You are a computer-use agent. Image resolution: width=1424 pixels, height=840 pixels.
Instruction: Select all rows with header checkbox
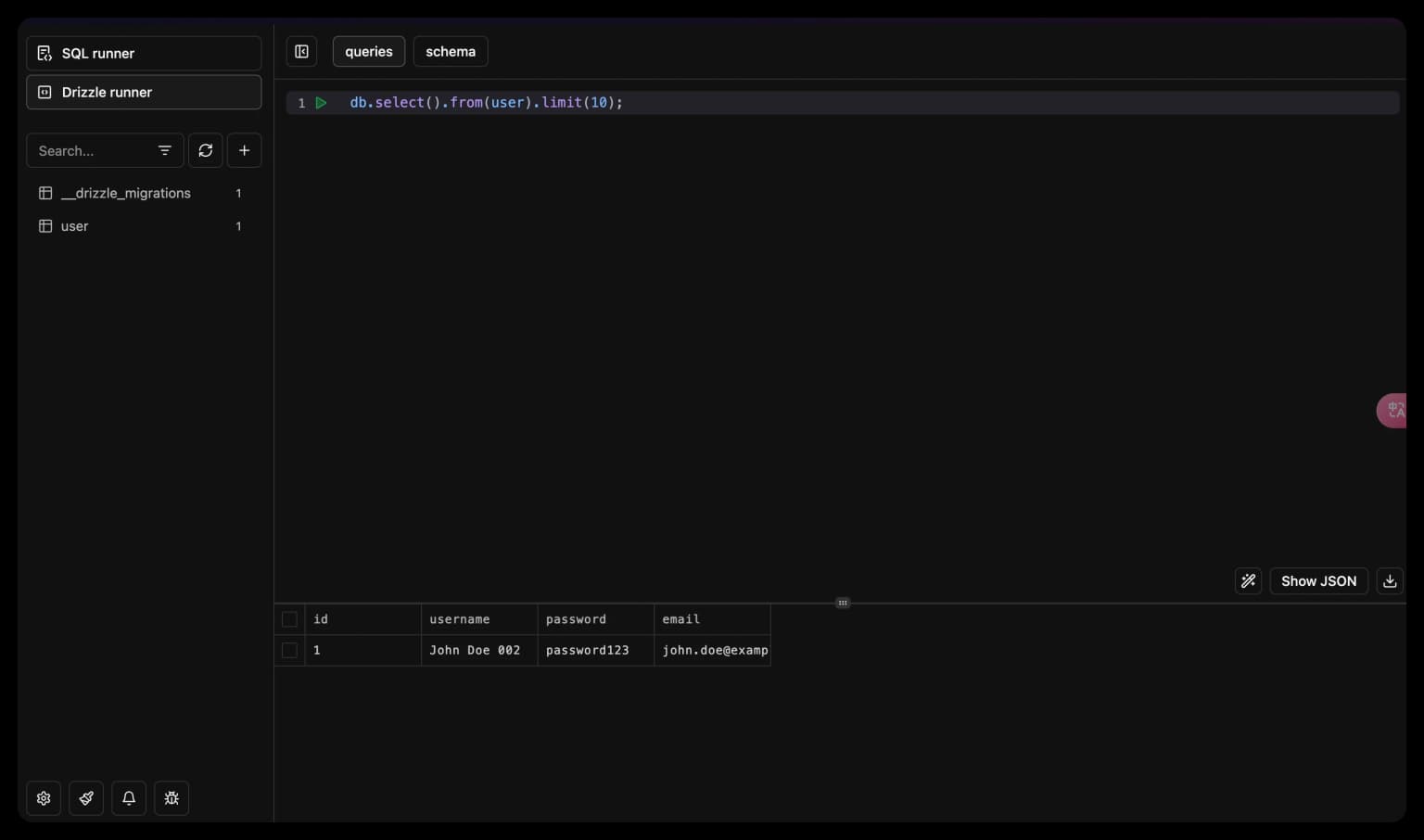289,619
